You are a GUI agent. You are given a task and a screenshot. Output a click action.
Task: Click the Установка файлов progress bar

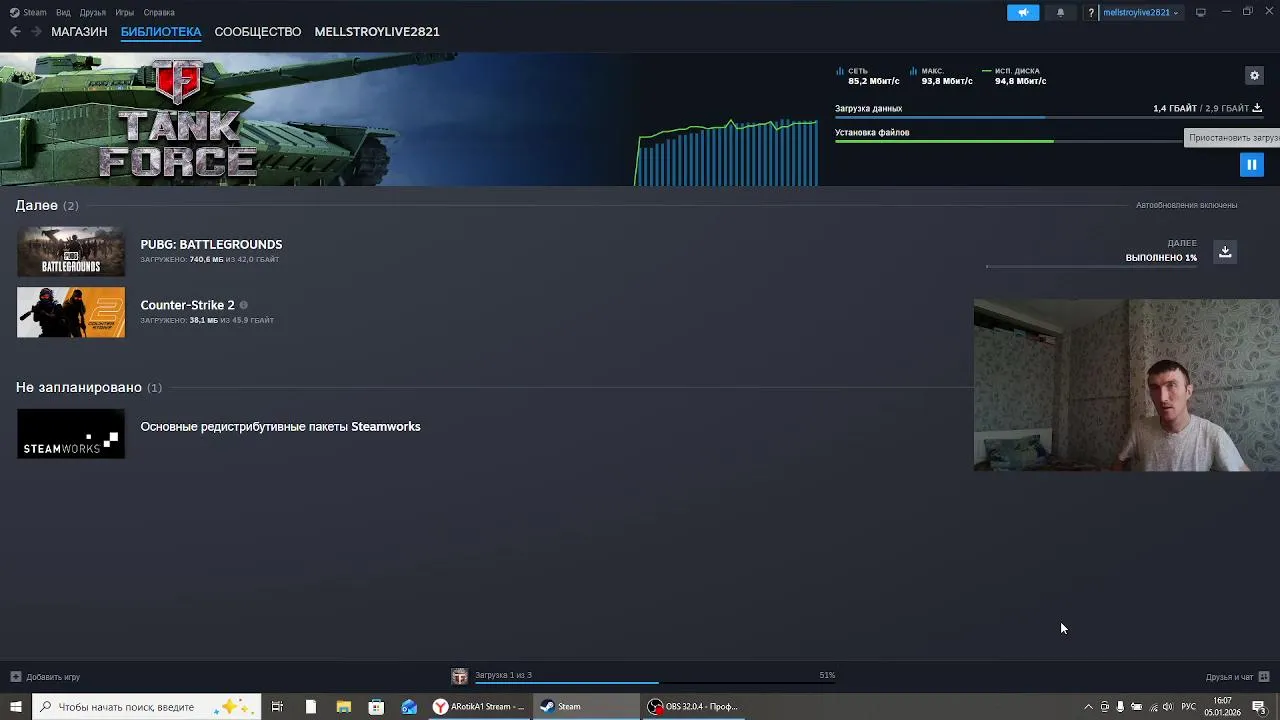coord(1008,141)
